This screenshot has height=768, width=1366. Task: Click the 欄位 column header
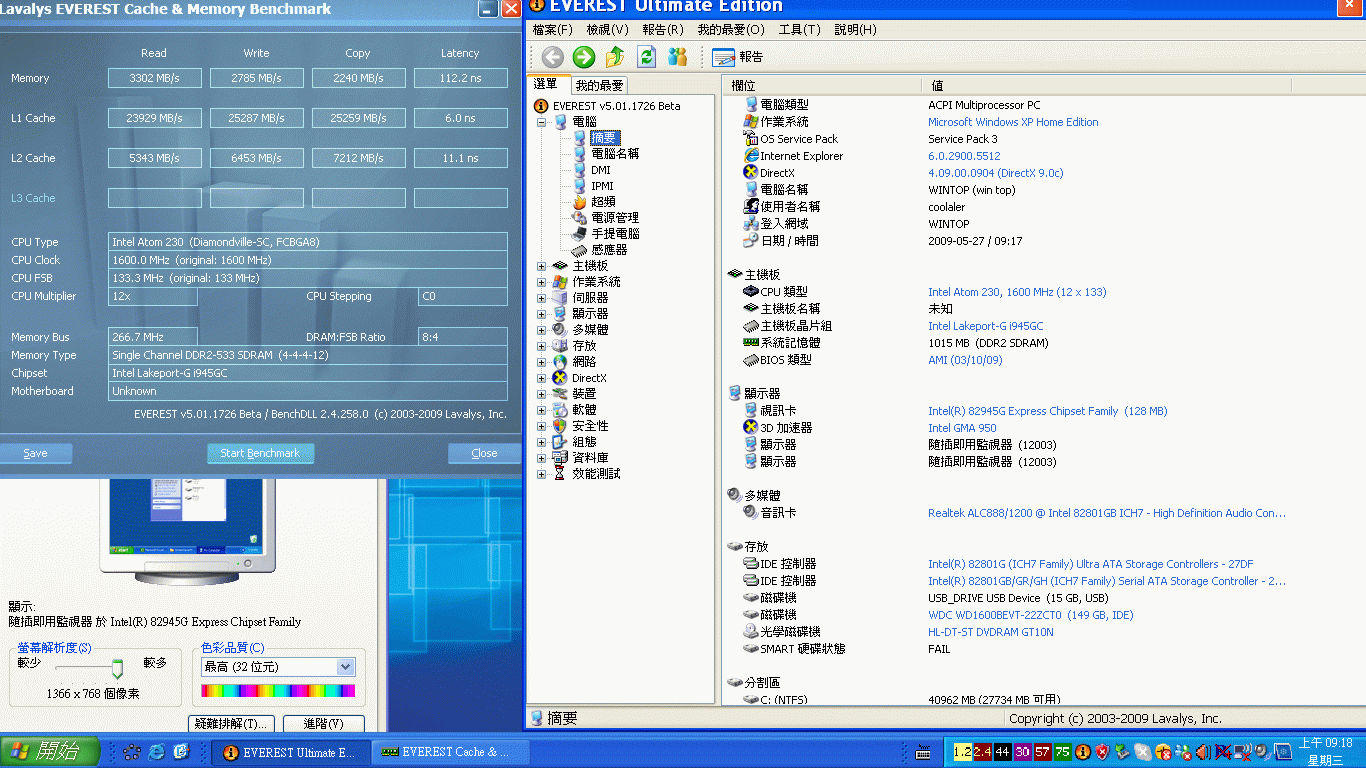coord(821,86)
